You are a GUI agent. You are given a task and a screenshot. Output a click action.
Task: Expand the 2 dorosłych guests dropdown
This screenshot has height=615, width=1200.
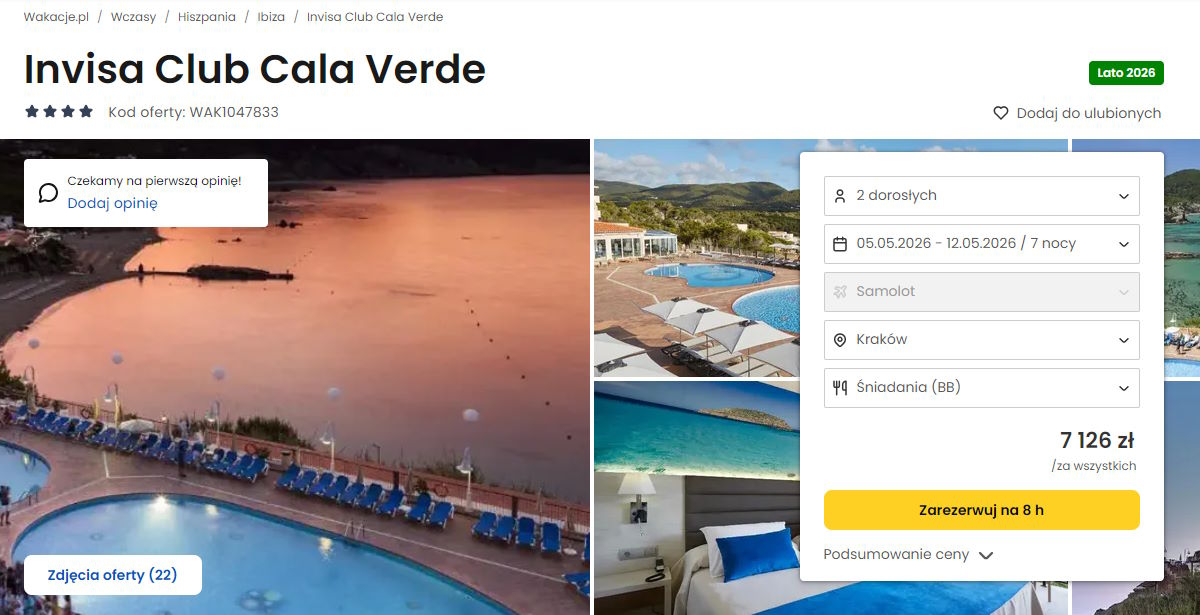coord(982,196)
